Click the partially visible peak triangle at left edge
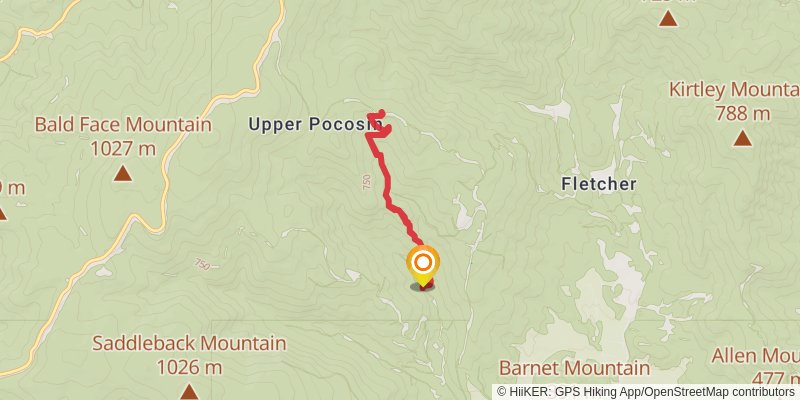Image resolution: width=800 pixels, height=400 pixels. (2, 214)
